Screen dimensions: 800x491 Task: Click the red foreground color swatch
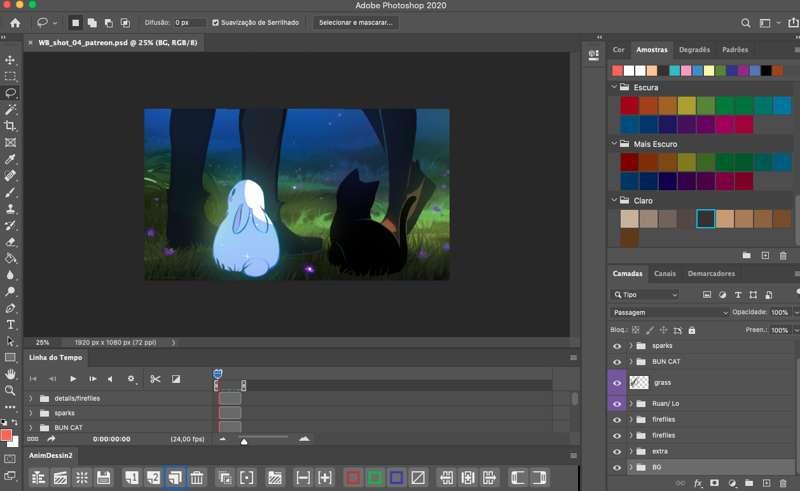(6, 435)
